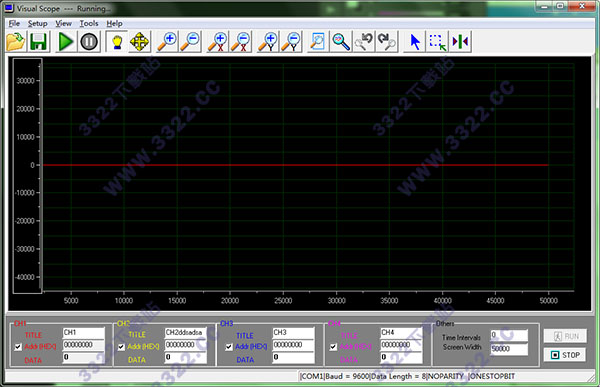The width and height of the screenshot is (600, 387).
Task: Click the 'Time Intervals' label
Action: pyautogui.click(x=461, y=337)
